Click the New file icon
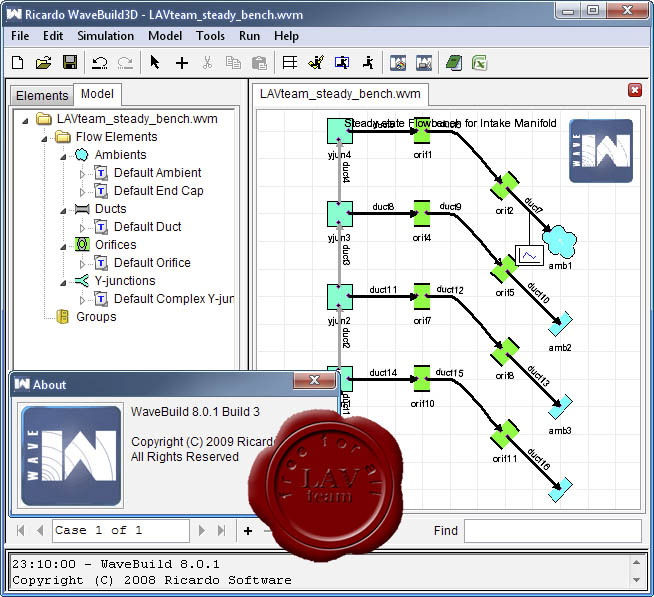The height and width of the screenshot is (597, 654). (x=18, y=63)
